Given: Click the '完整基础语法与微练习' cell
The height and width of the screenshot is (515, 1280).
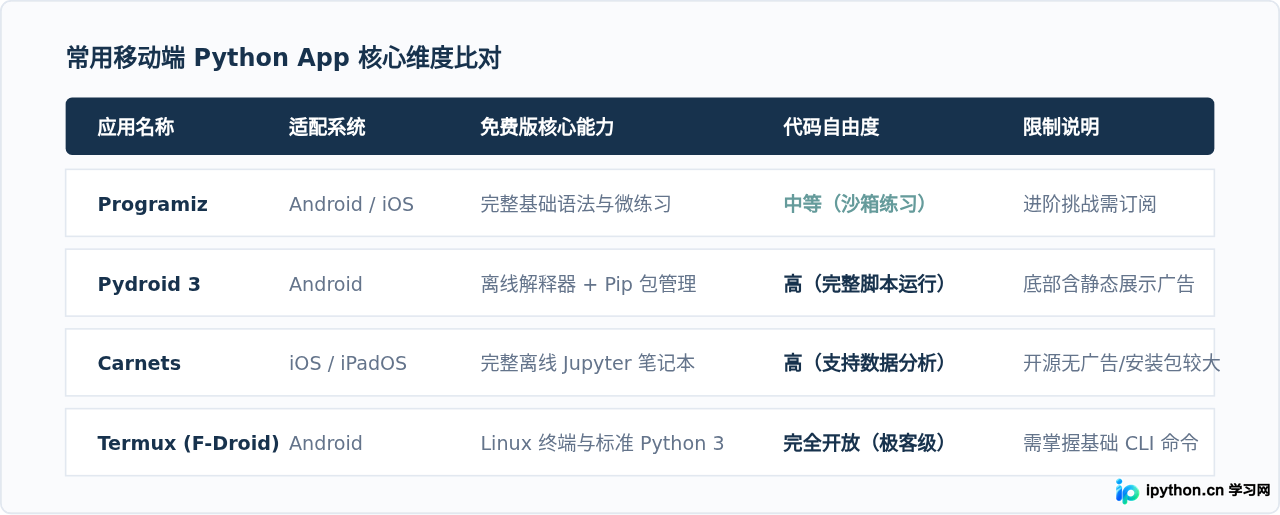Looking at the screenshot, I should 576,204.
